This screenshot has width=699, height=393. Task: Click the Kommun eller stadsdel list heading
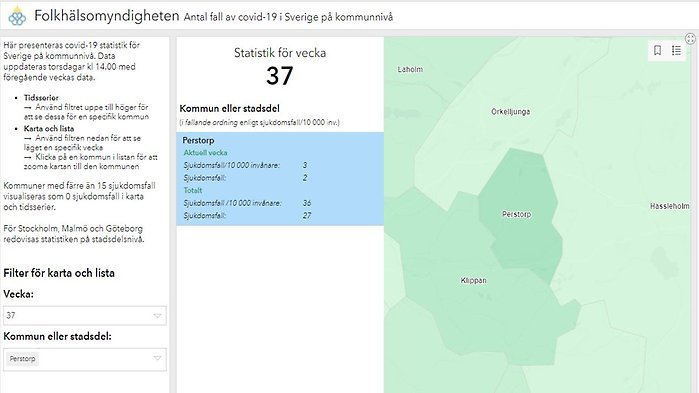click(x=229, y=108)
